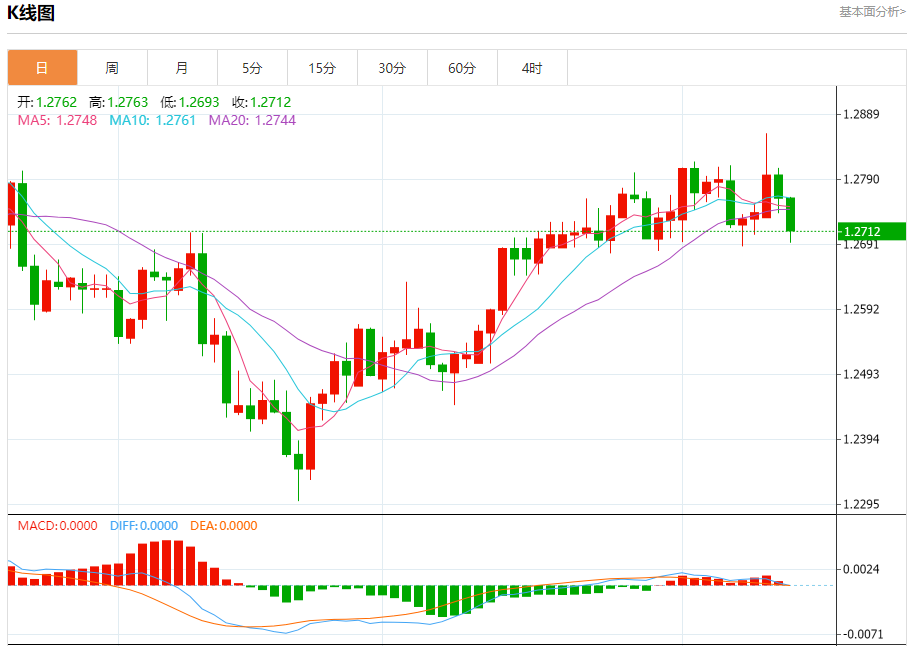The height and width of the screenshot is (646, 914).
Task: Switch to the 月 monthly tab
Action: [x=182, y=68]
